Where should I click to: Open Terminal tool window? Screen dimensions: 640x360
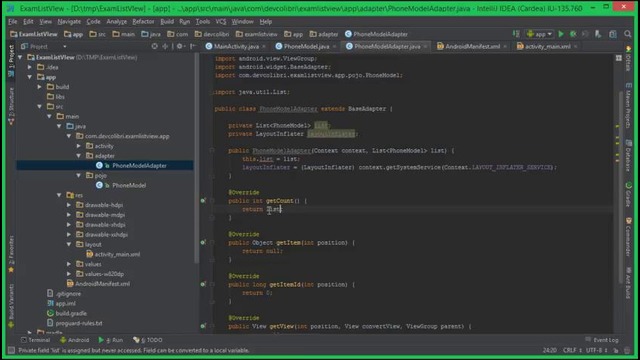[x=35, y=340]
